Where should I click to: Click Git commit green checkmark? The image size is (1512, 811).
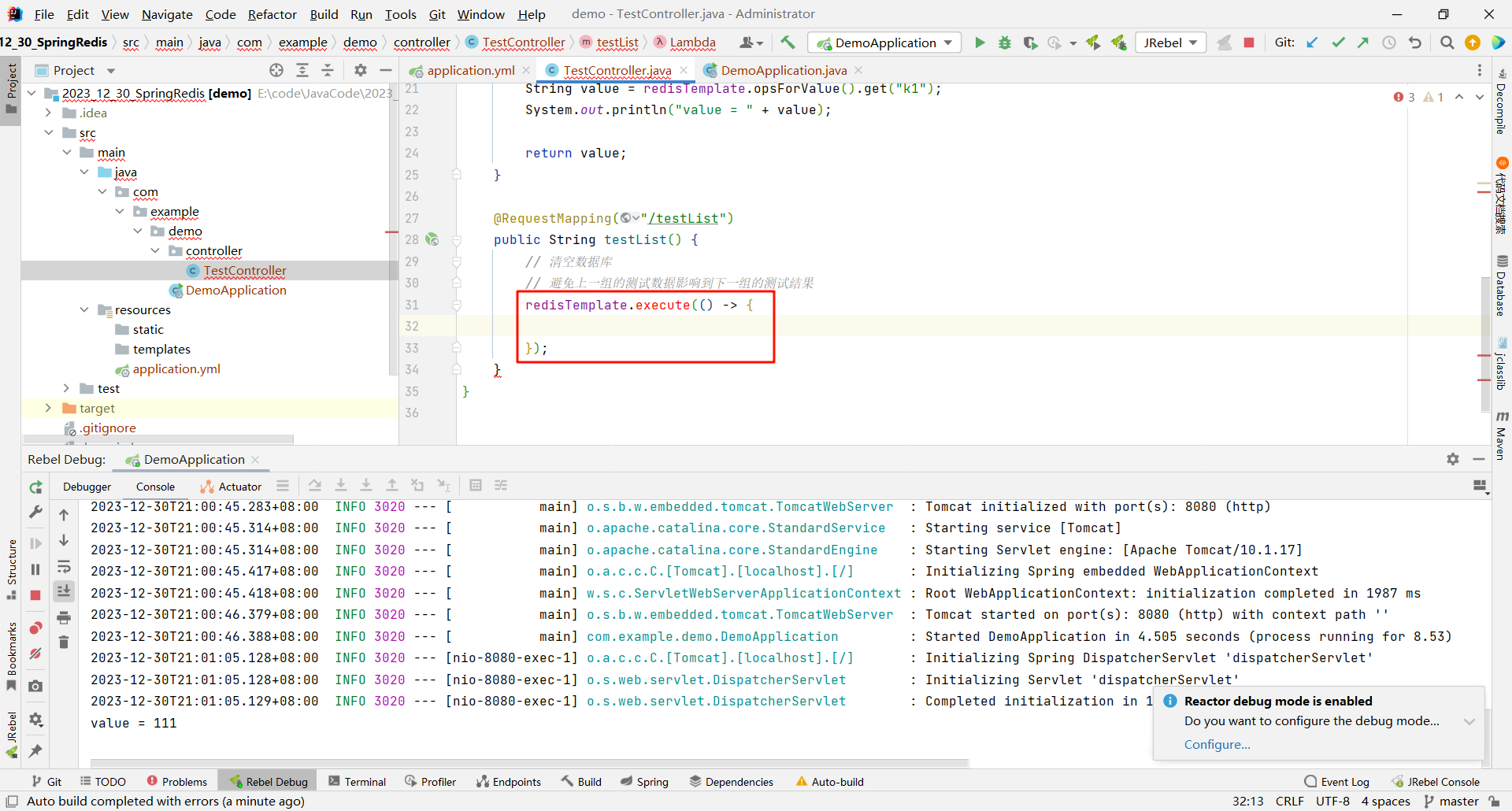click(x=1338, y=43)
